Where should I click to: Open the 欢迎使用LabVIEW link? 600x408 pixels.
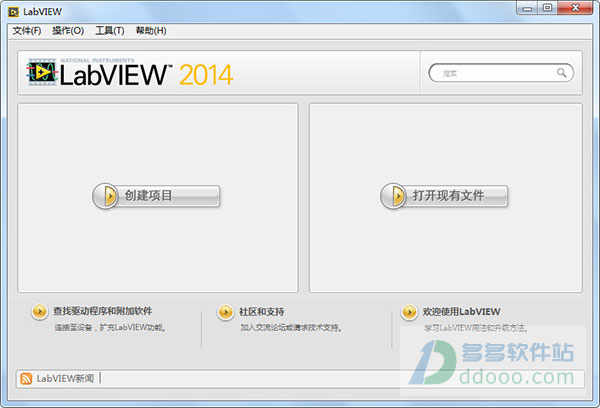click(x=461, y=312)
